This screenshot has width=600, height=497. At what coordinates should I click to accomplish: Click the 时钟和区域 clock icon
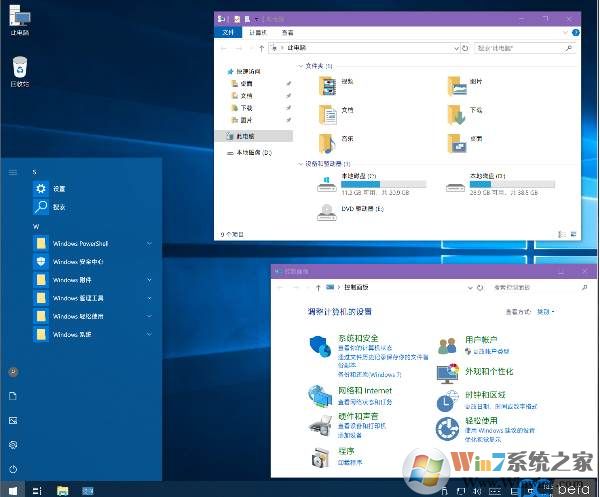point(447,401)
